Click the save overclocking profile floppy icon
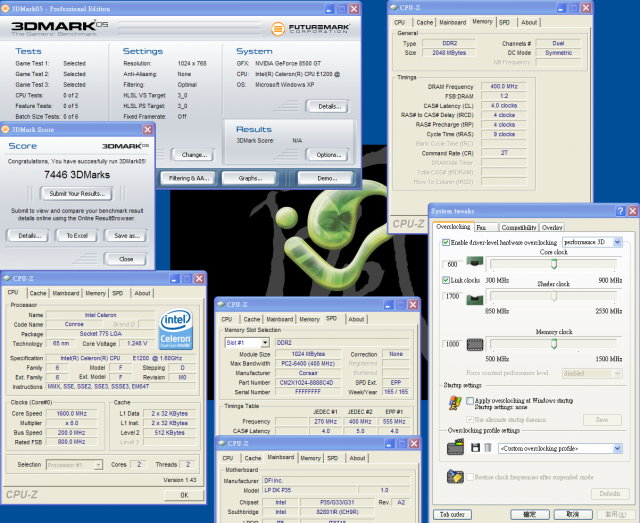 tap(475, 448)
